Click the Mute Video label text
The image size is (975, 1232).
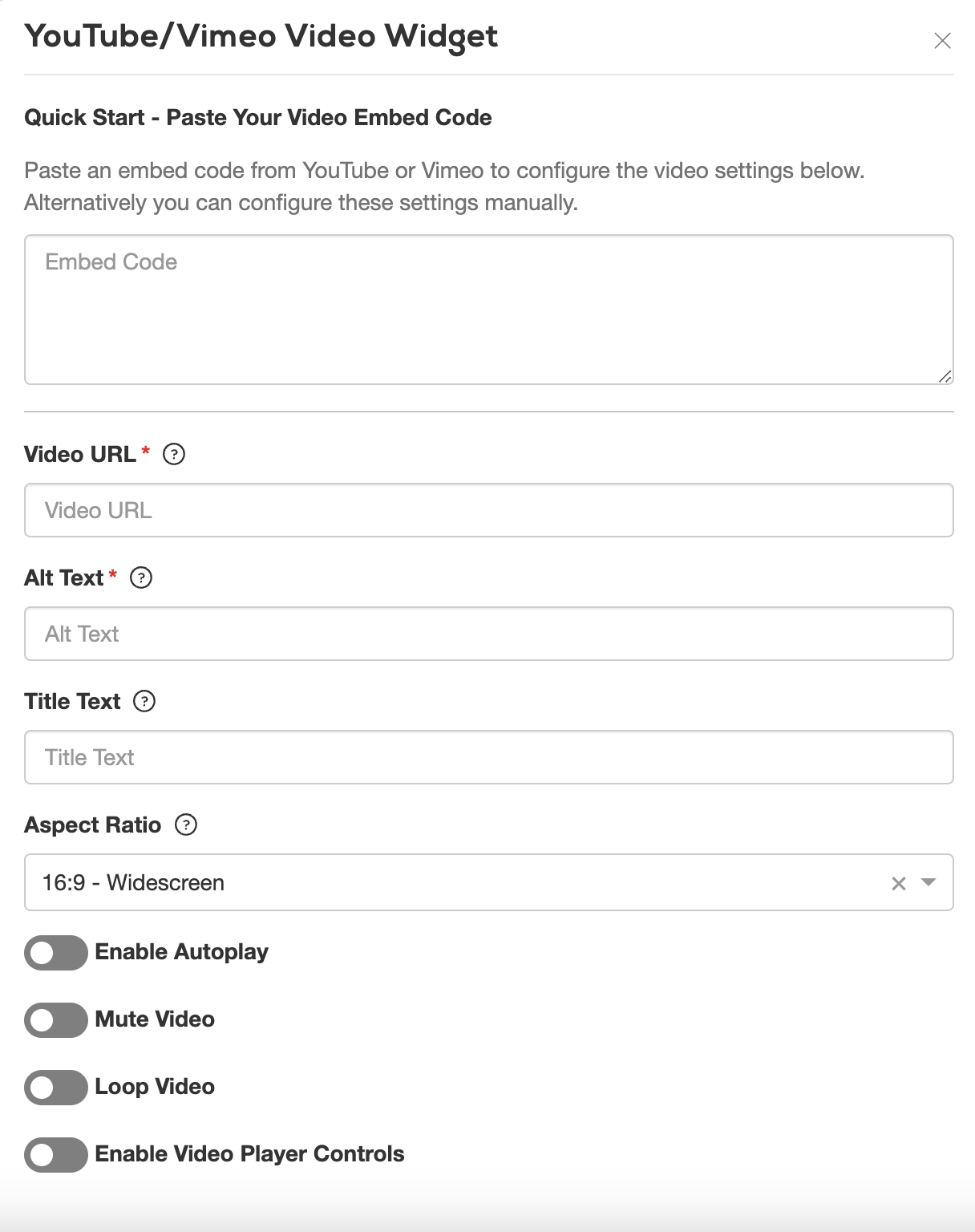click(155, 1019)
